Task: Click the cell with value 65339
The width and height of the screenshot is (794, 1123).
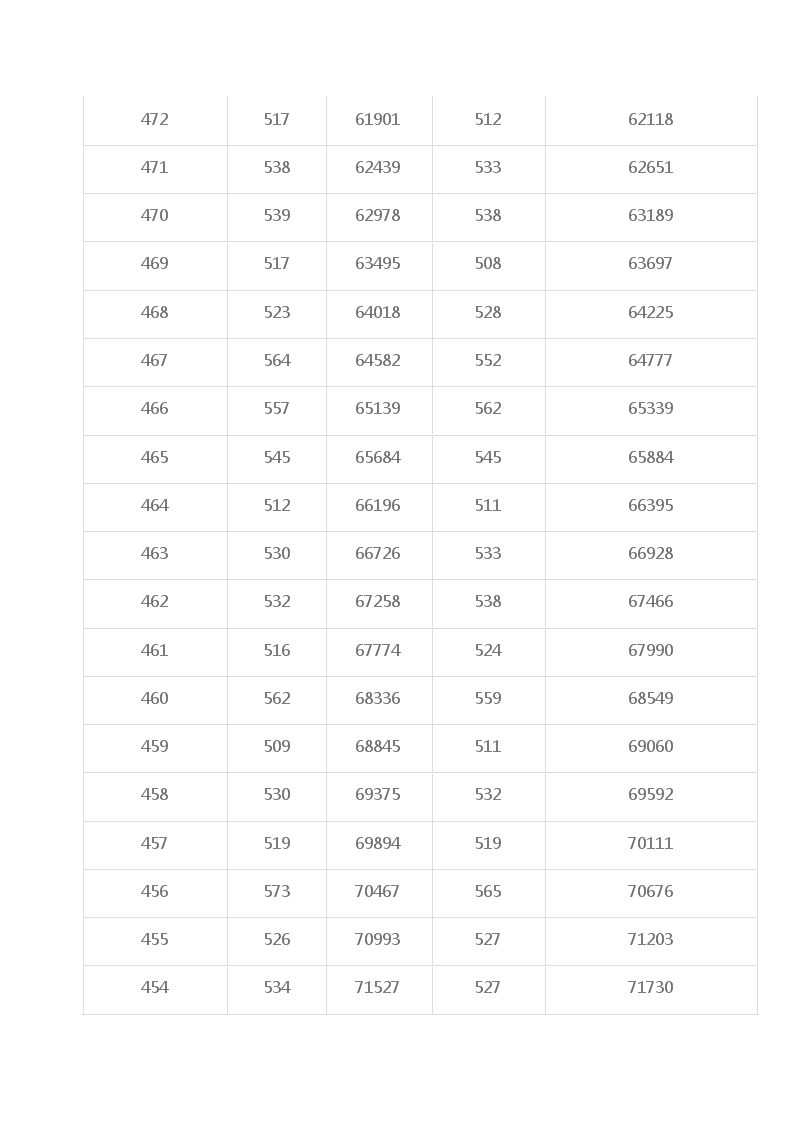Action: pyautogui.click(x=651, y=410)
